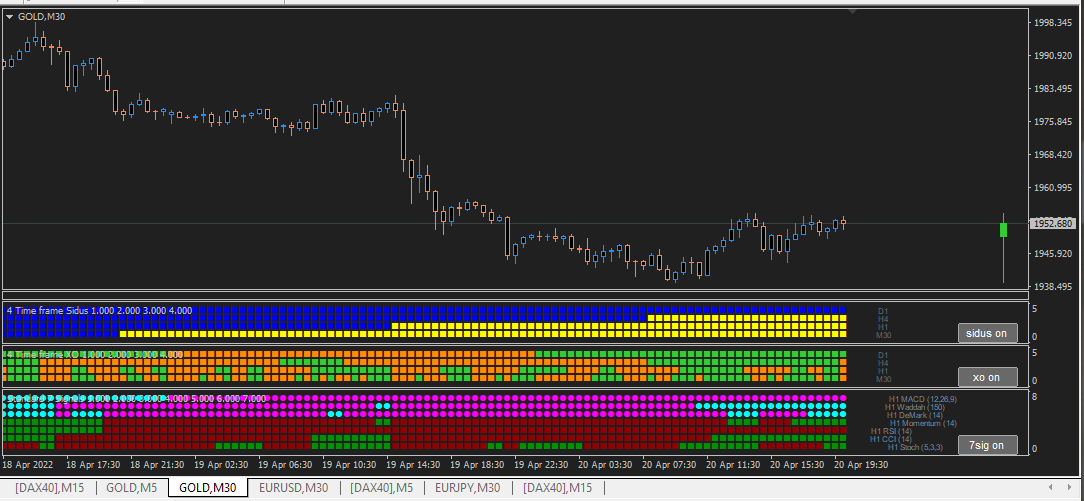The height and width of the screenshot is (501, 1084).
Task: Switch to the EURJPY,M30 tab
Action: click(x=467, y=488)
